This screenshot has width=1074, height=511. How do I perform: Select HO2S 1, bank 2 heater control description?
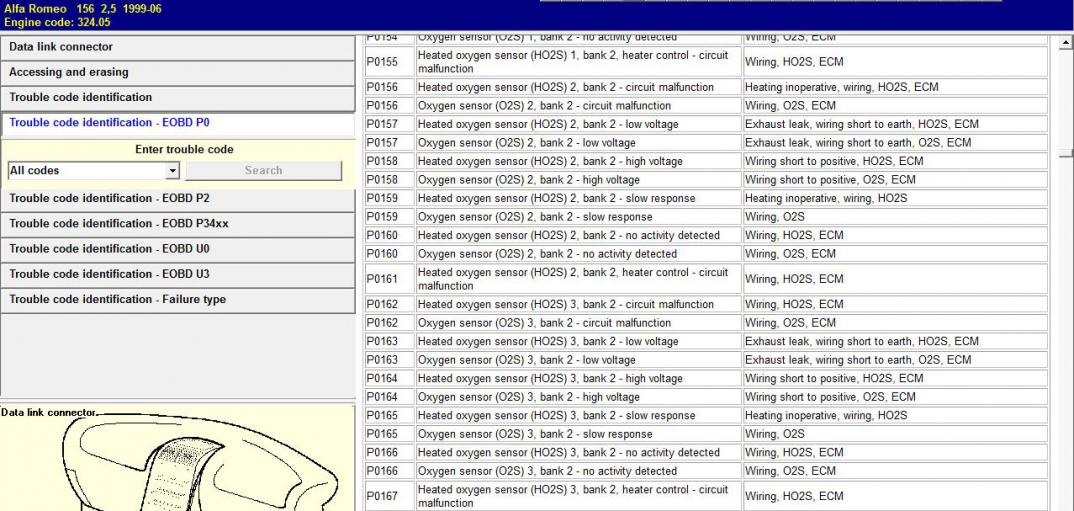(x=579, y=62)
